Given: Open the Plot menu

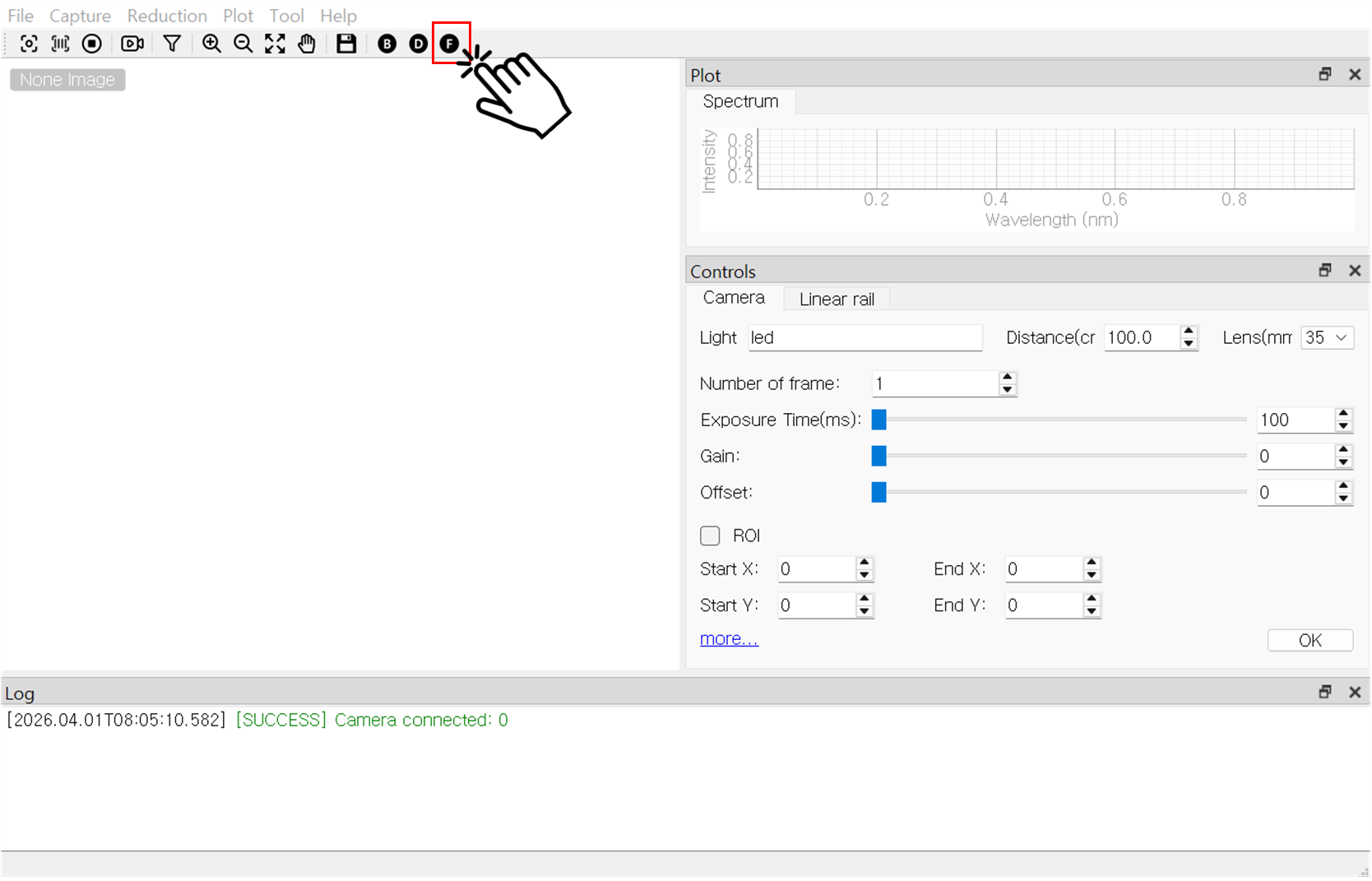Looking at the screenshot, I should click(238, 16).
